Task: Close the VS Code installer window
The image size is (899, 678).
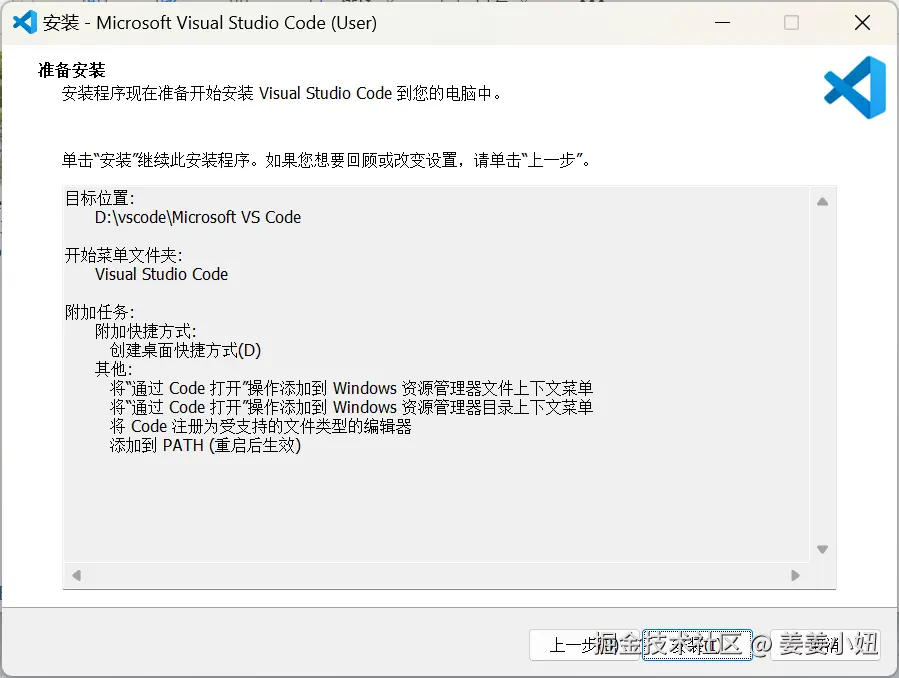Action: (862, 22)
